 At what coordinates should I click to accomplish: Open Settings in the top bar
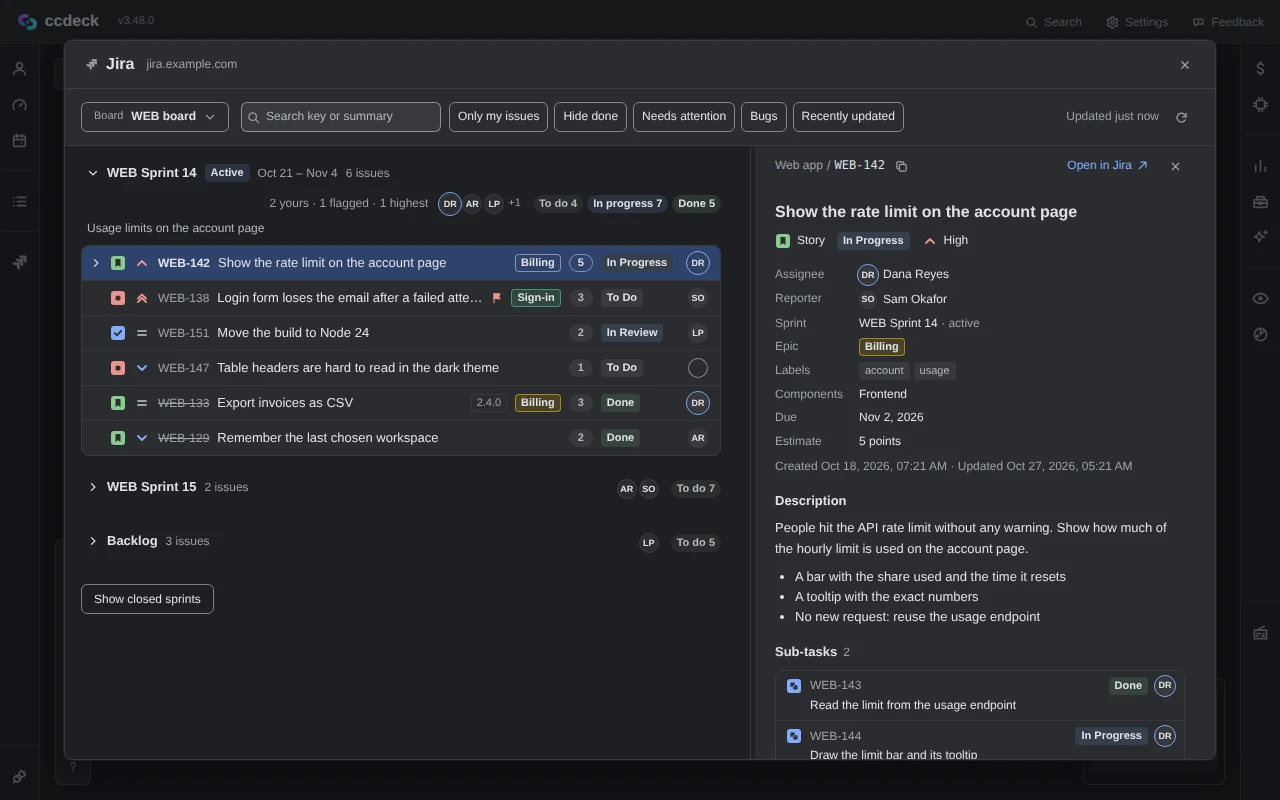click(x=1137, y=22)
